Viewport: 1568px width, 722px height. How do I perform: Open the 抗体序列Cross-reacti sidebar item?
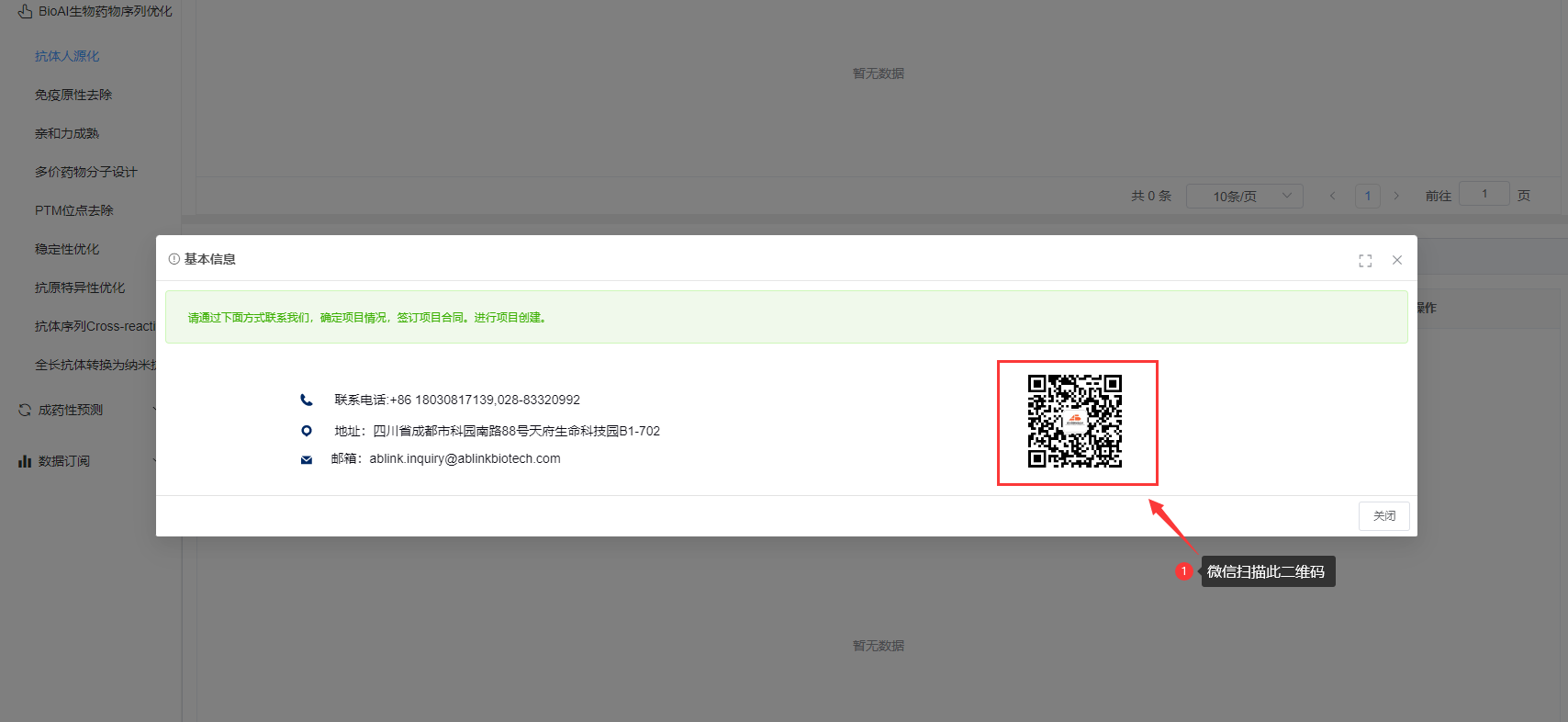95,326
